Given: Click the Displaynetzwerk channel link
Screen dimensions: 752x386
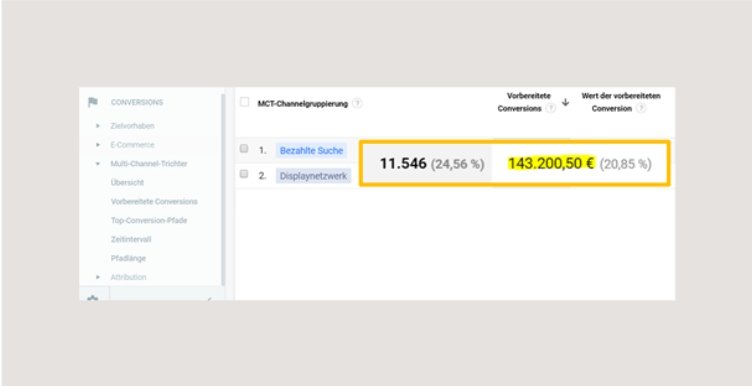Looking at the screenshot, I should pos(313,176).
